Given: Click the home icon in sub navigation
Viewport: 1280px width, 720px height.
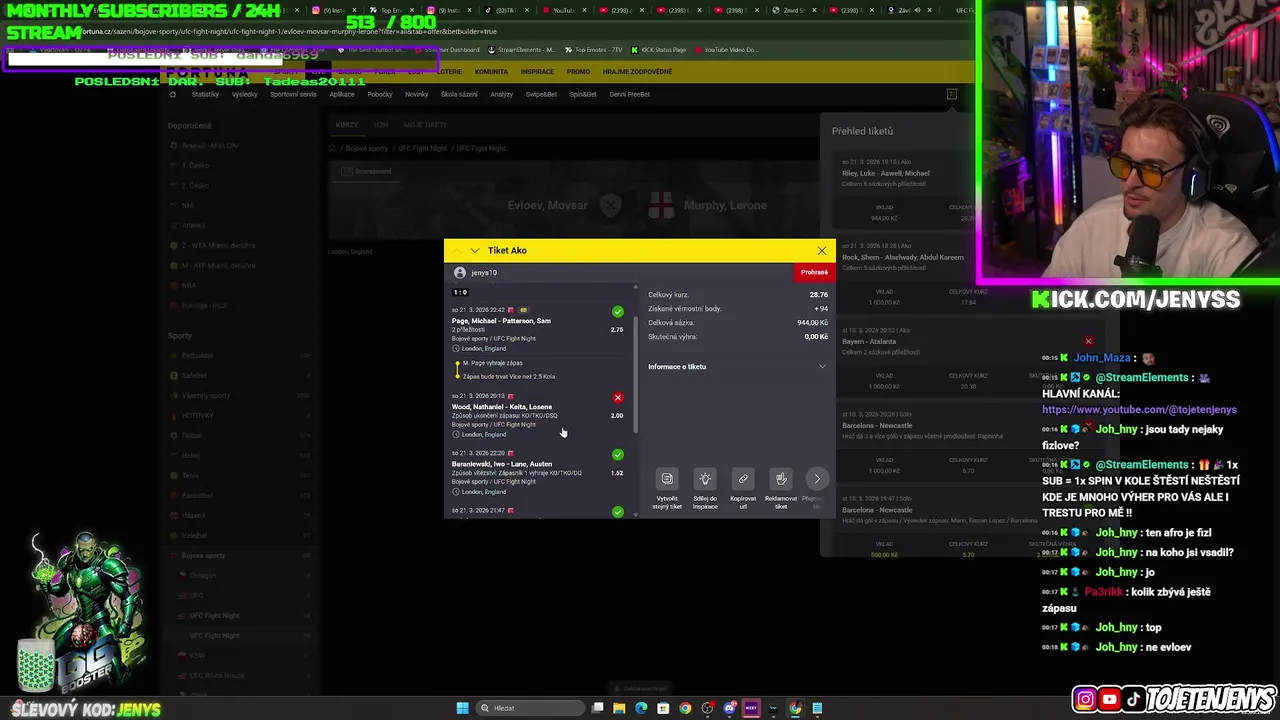Looking at the screenshot, I should [x=172, y=94].
